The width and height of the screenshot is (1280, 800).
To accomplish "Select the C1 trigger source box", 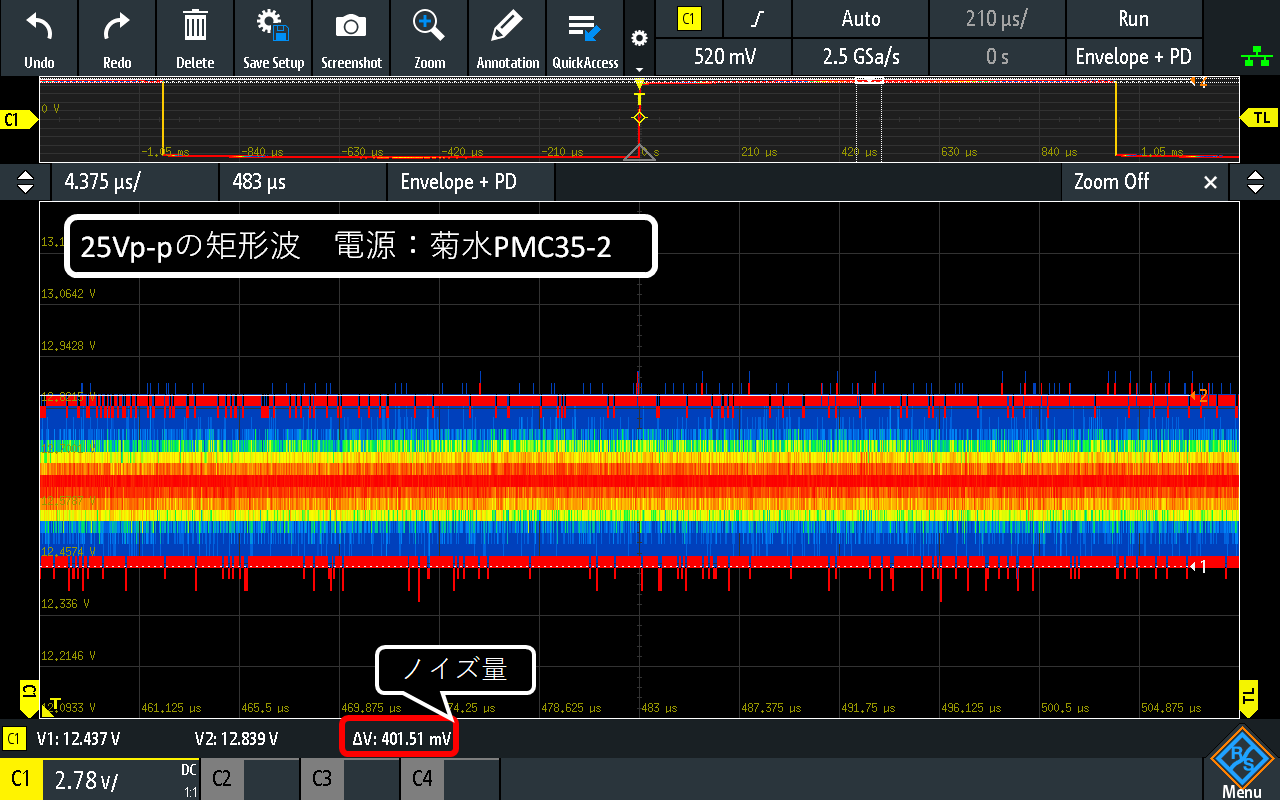I will [x=689, y=18].
